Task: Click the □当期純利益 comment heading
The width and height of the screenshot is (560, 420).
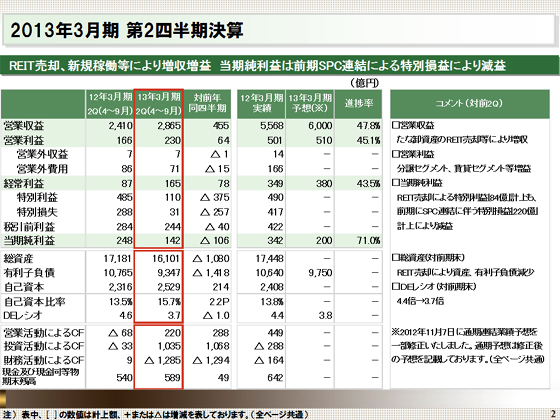Action: [417, 183]
